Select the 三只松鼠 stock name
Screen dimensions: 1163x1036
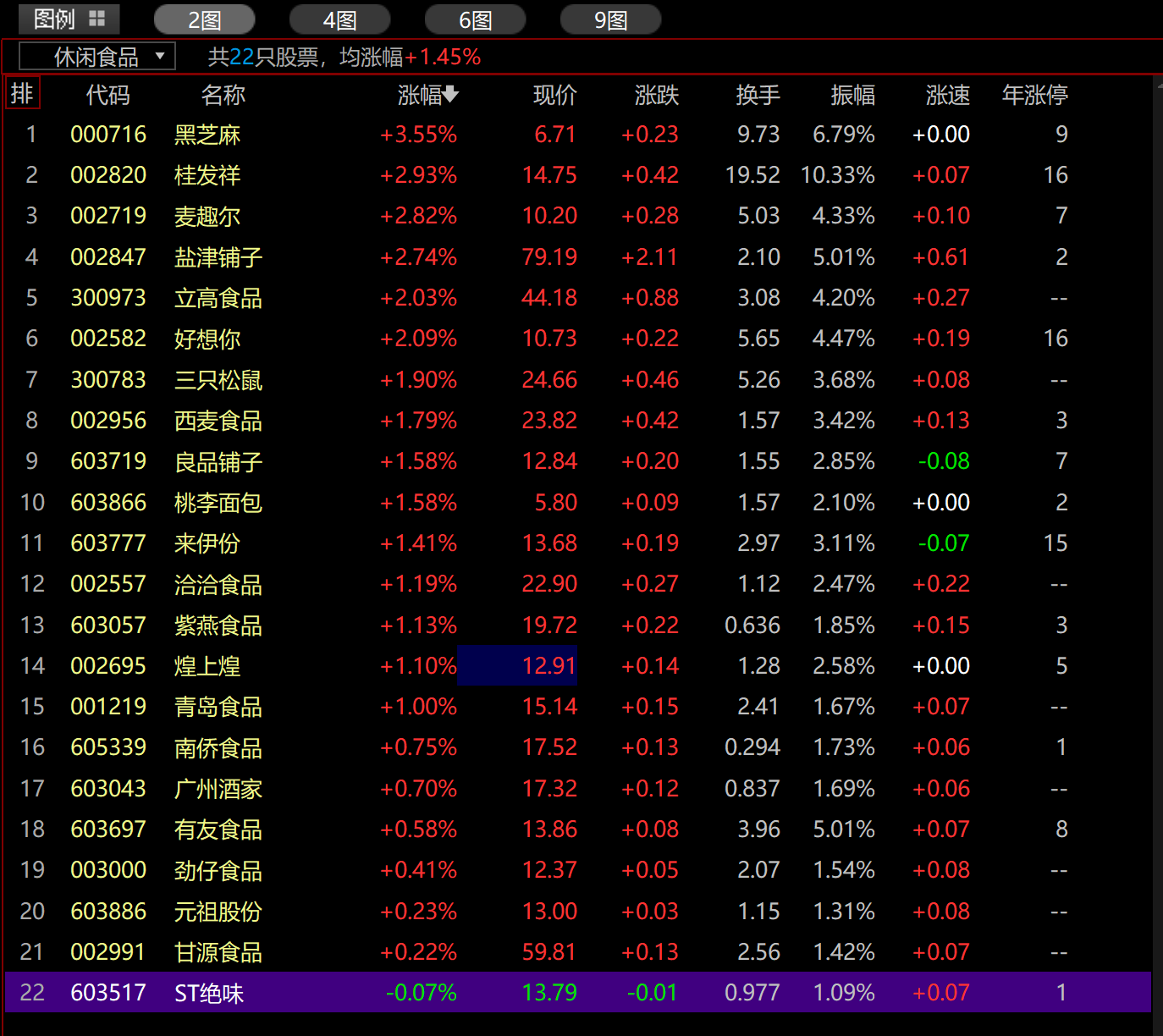click(218, 380)
